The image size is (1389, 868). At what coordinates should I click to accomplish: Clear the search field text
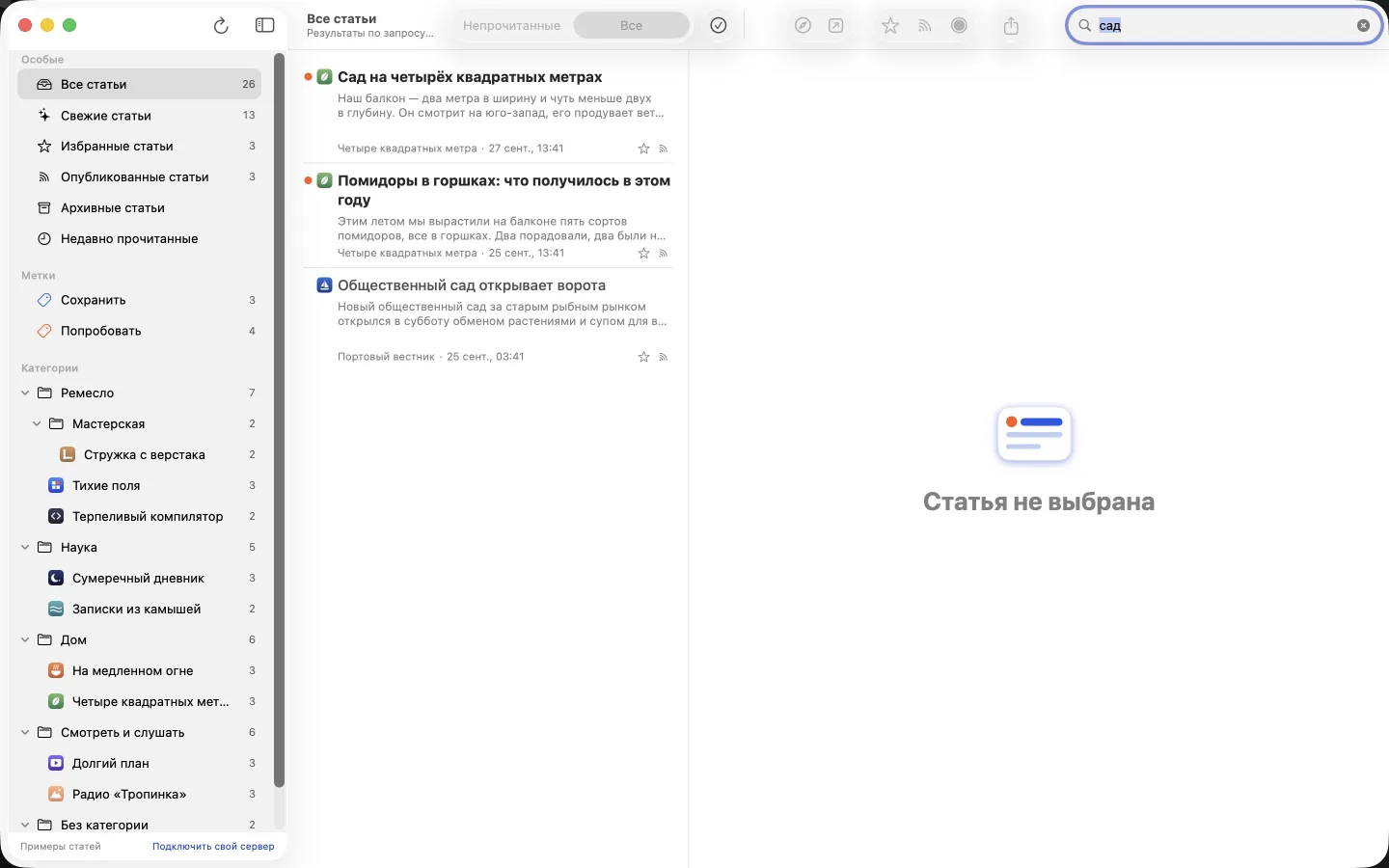point(1363,26)
